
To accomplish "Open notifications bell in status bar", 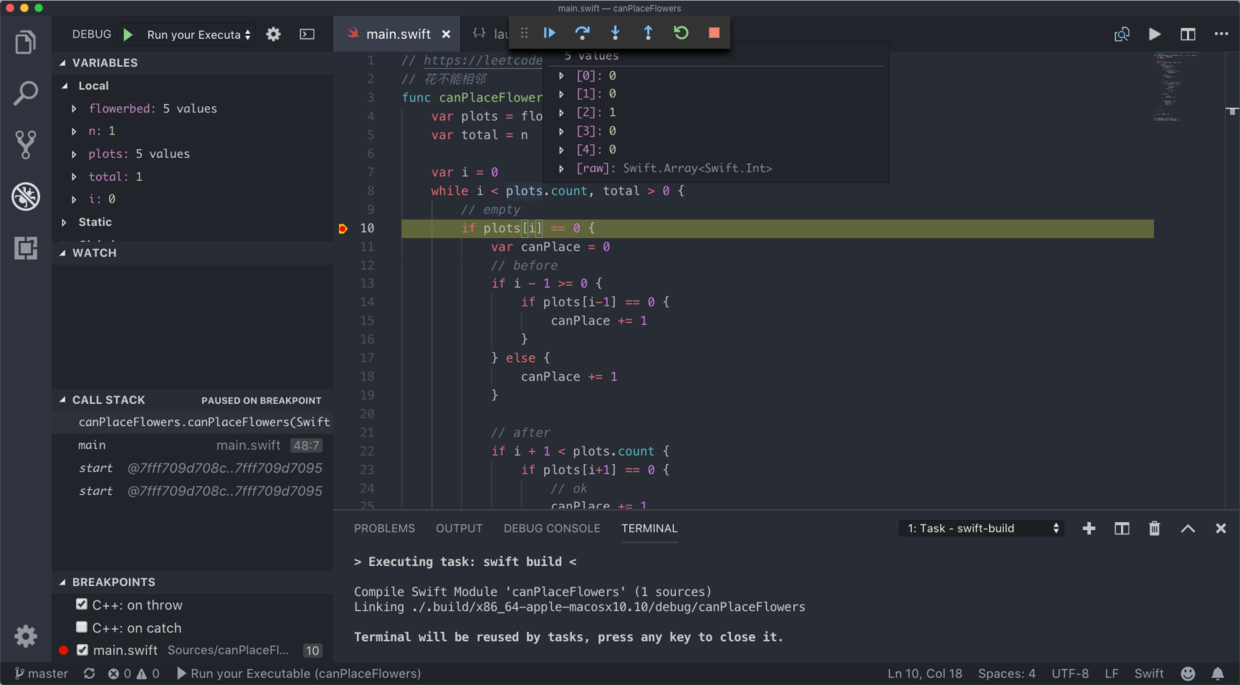I will tap(1218, 674).
